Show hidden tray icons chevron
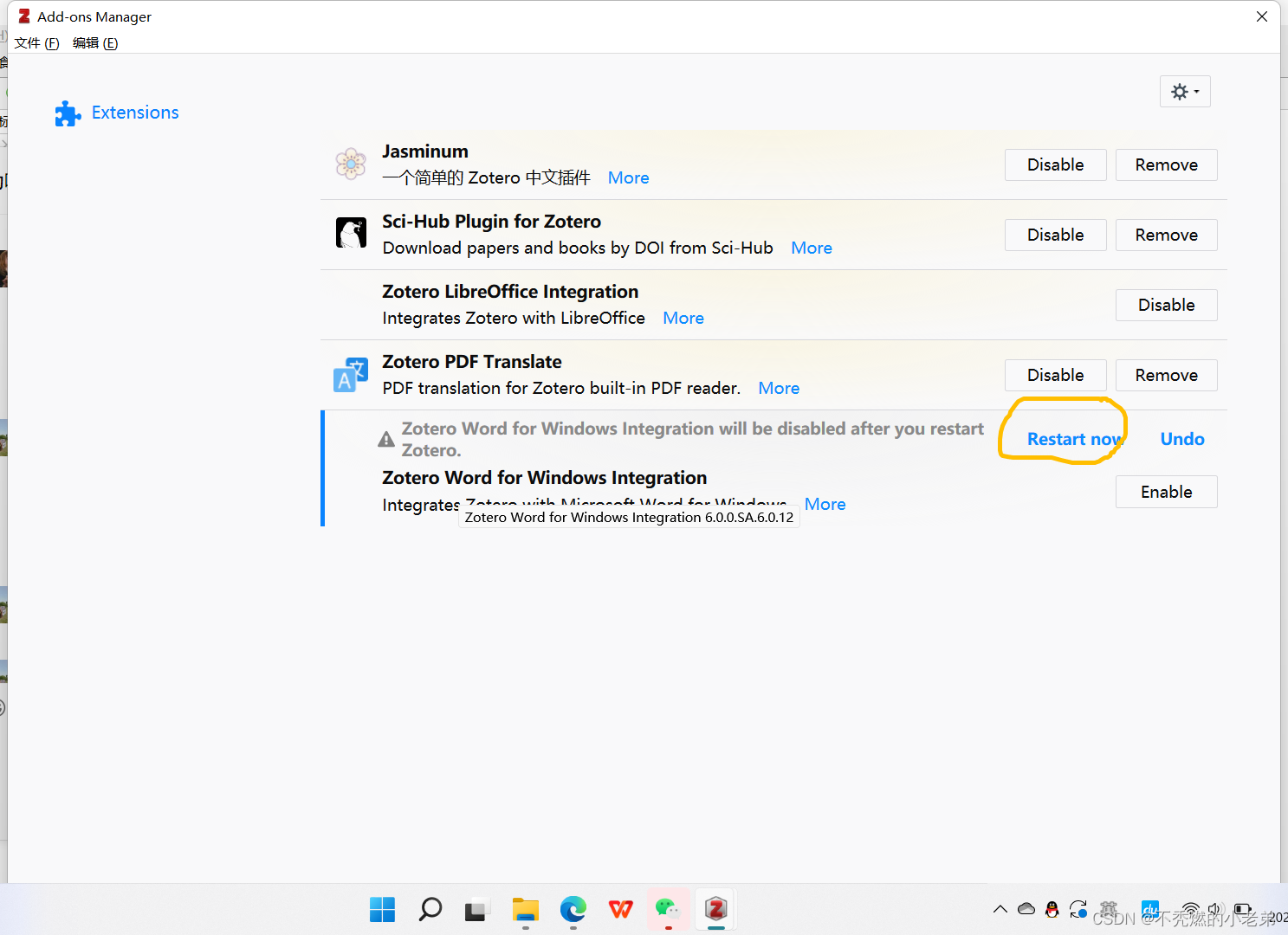 click(x=1000, y=909)
